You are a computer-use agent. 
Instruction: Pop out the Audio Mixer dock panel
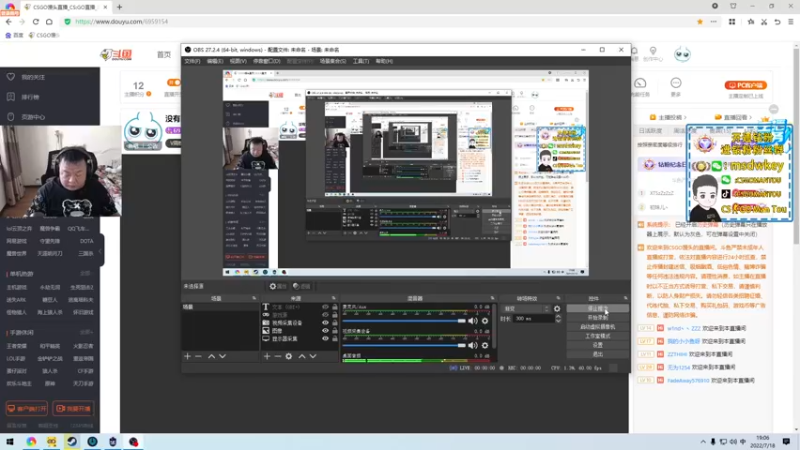(492, 298)
